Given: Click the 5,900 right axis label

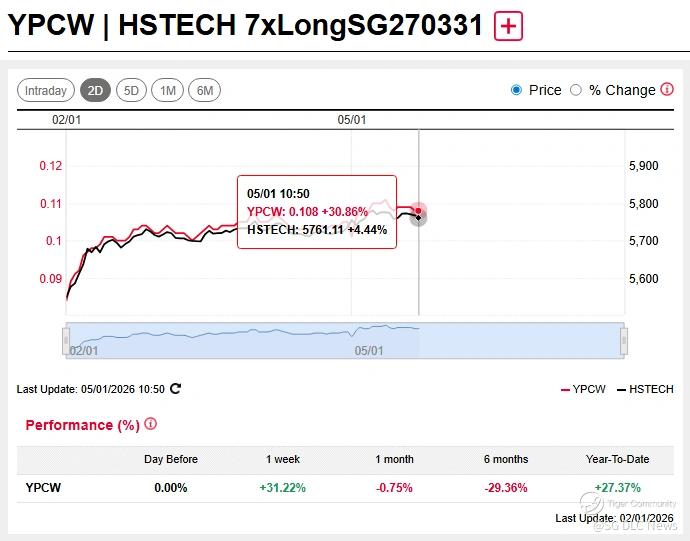Looking at the screenshot, I should coord(644,166).
